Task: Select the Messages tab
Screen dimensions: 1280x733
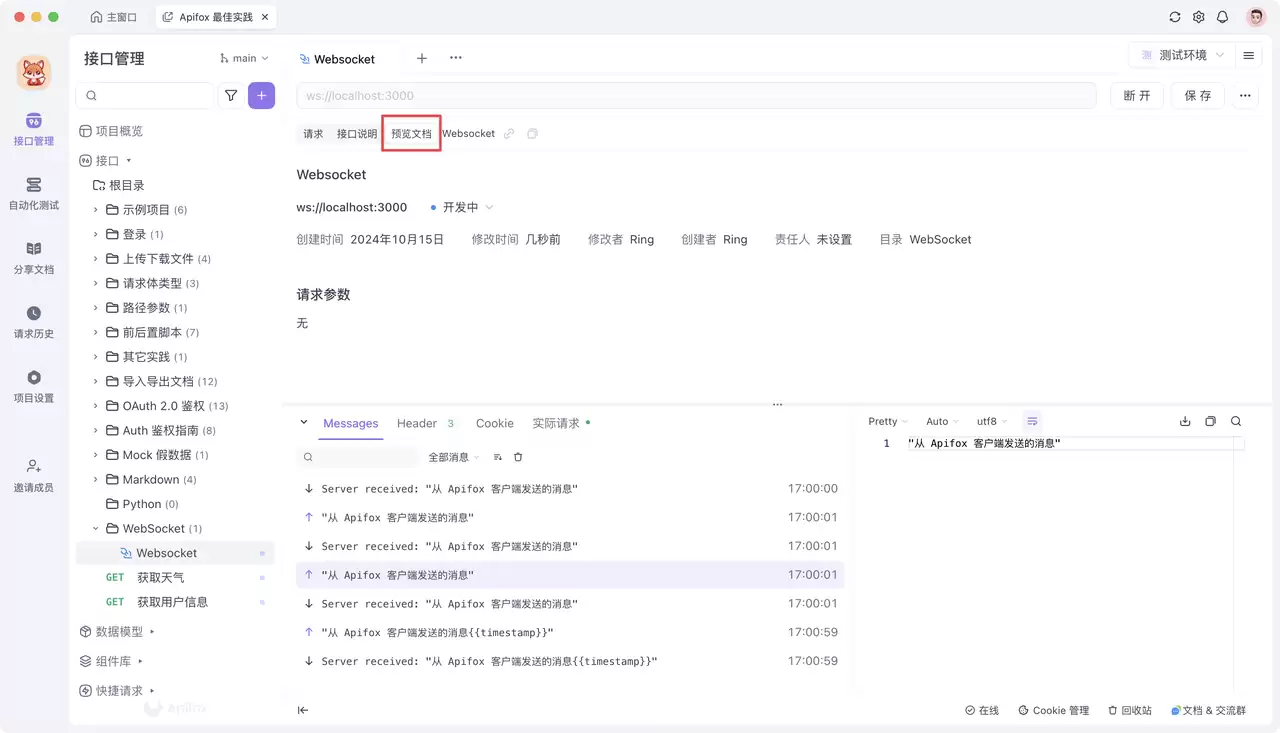Action: pyautogui.click(x=351, y=423)
